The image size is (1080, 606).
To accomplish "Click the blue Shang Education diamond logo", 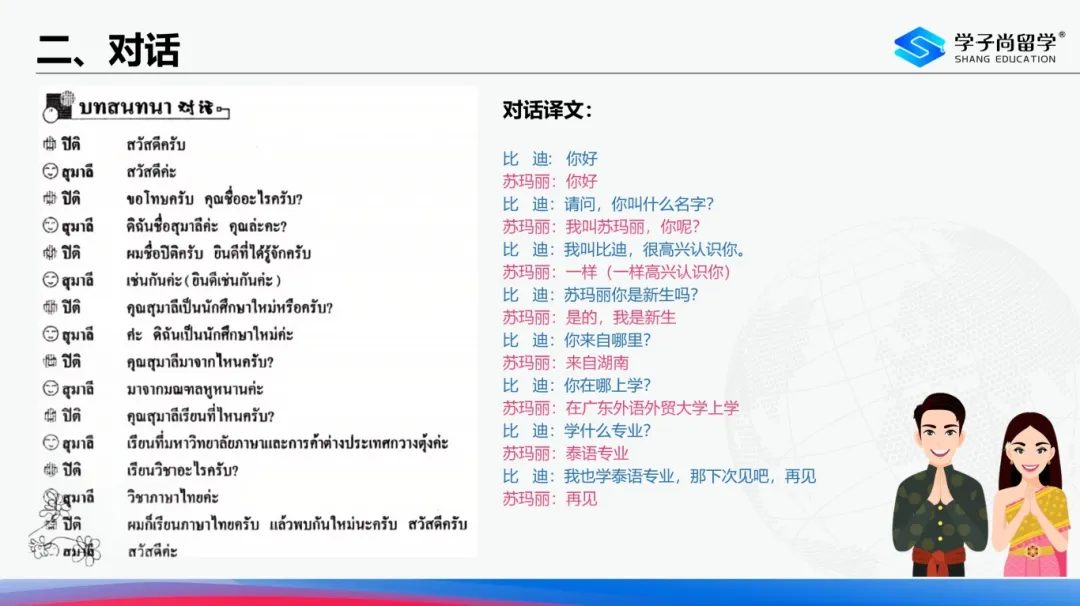I will click(x=919, y=46).
